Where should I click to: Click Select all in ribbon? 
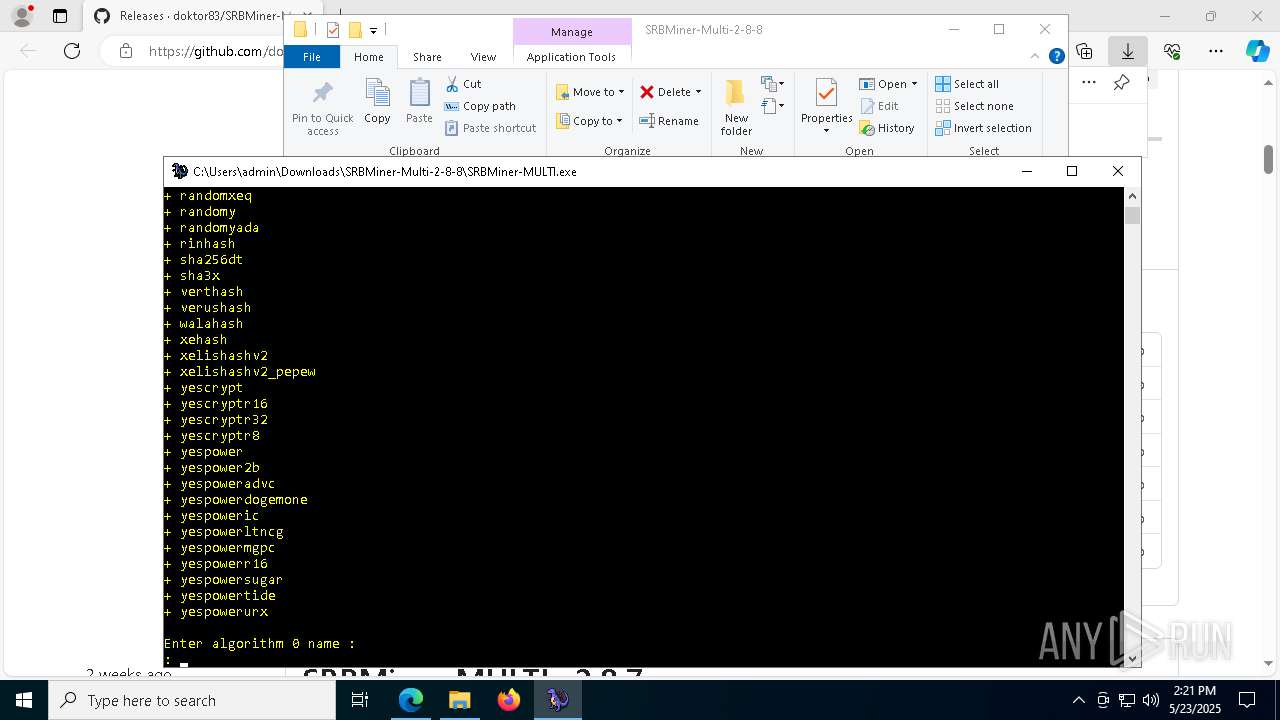(967, 84)
